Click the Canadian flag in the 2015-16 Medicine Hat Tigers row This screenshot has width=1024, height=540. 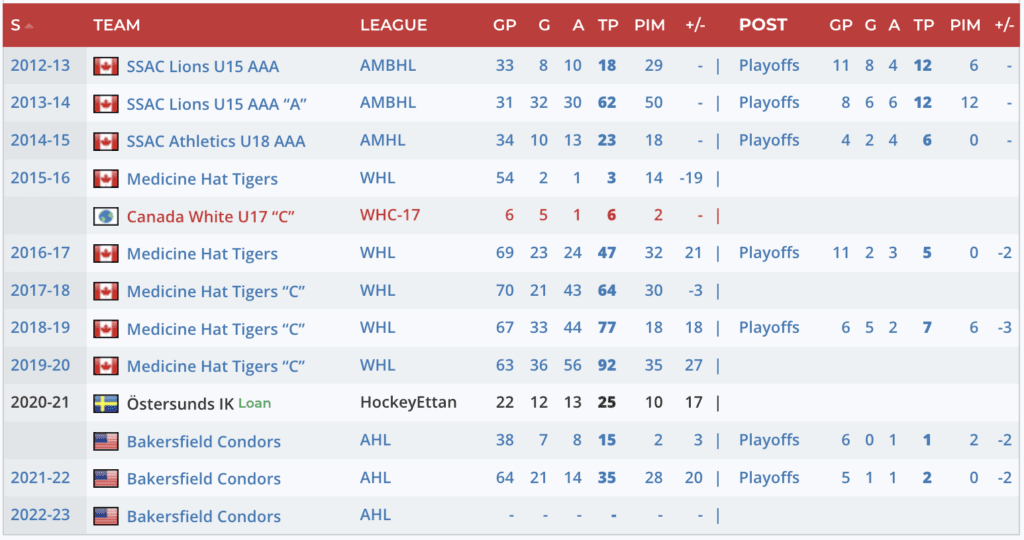point(105,179)
